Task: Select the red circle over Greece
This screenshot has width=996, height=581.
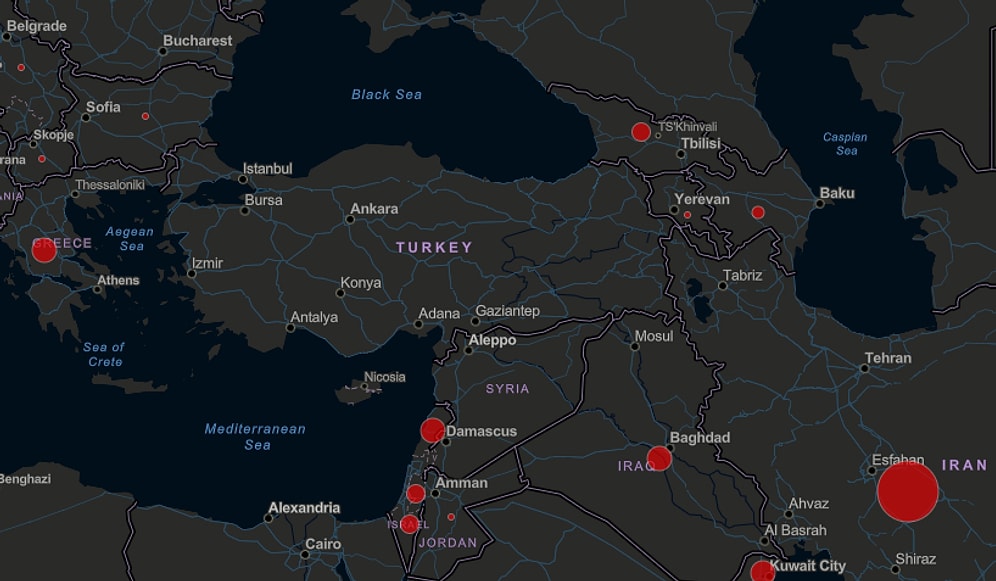Action: point(44,249)
